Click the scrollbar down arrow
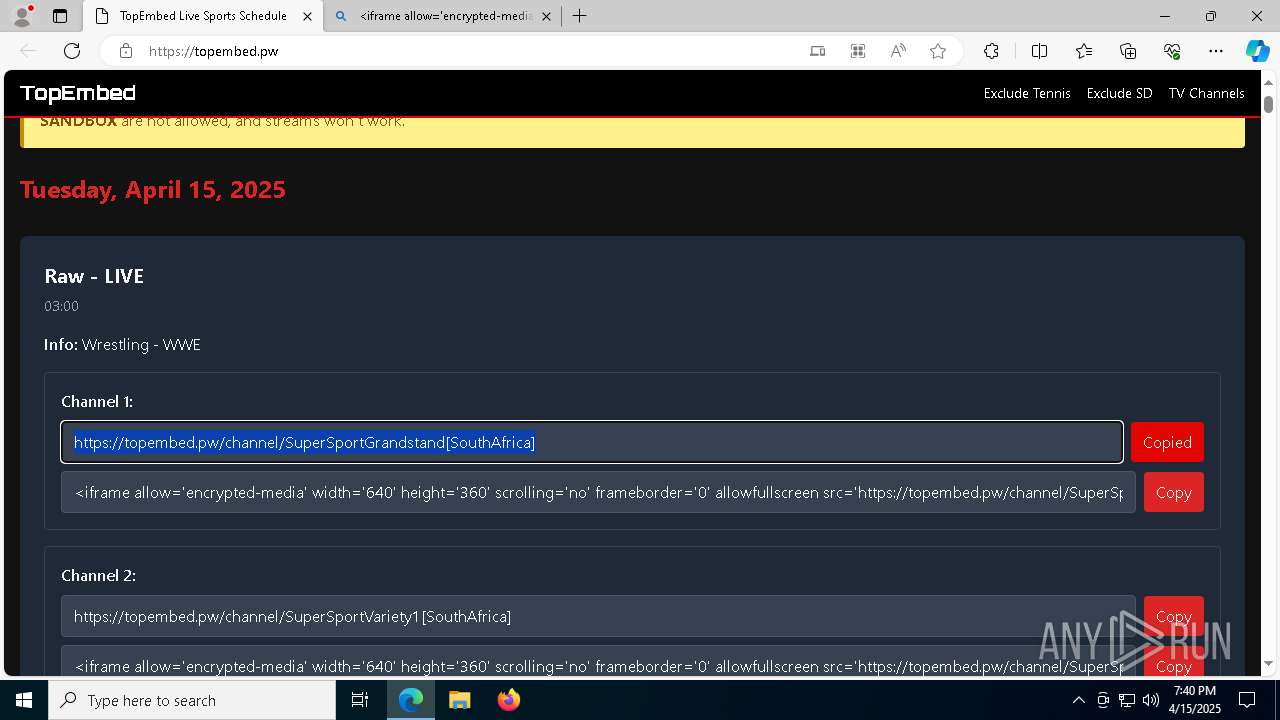The image size is (1280, 720). [1268, 664]
